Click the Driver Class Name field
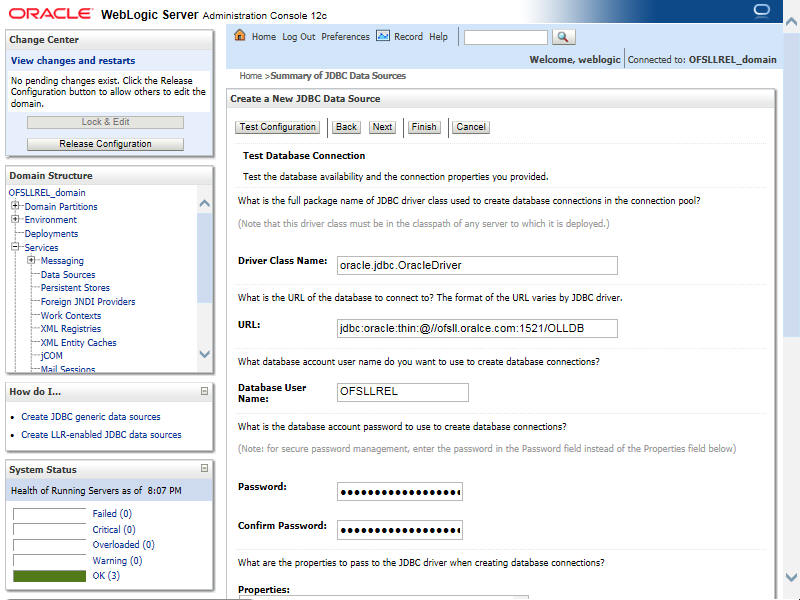This screenshot has height=600, width=800. click(477, 265)
